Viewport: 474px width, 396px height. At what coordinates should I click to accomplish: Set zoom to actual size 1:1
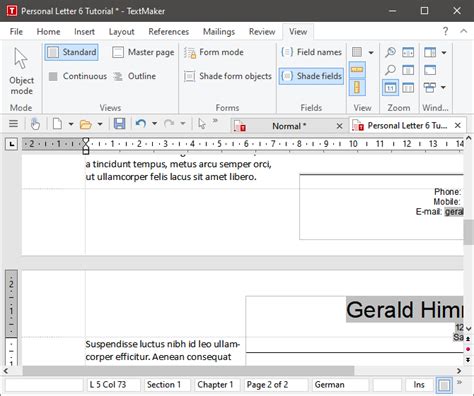(390, 88)
